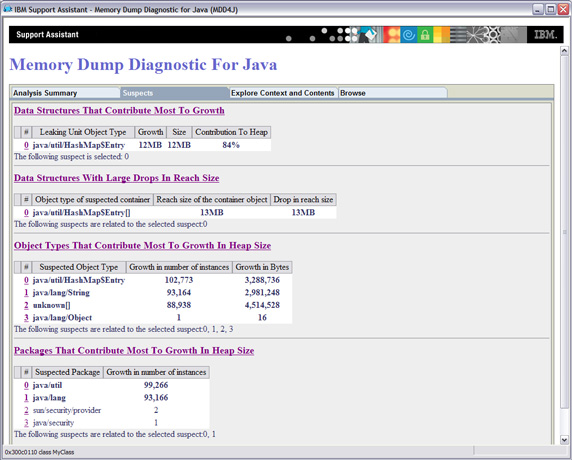Open Data Structures That Contribute Most To Growth link
The width and height of the screenshot is (572, 460).
pyautogui.click(x=119, y=111)
